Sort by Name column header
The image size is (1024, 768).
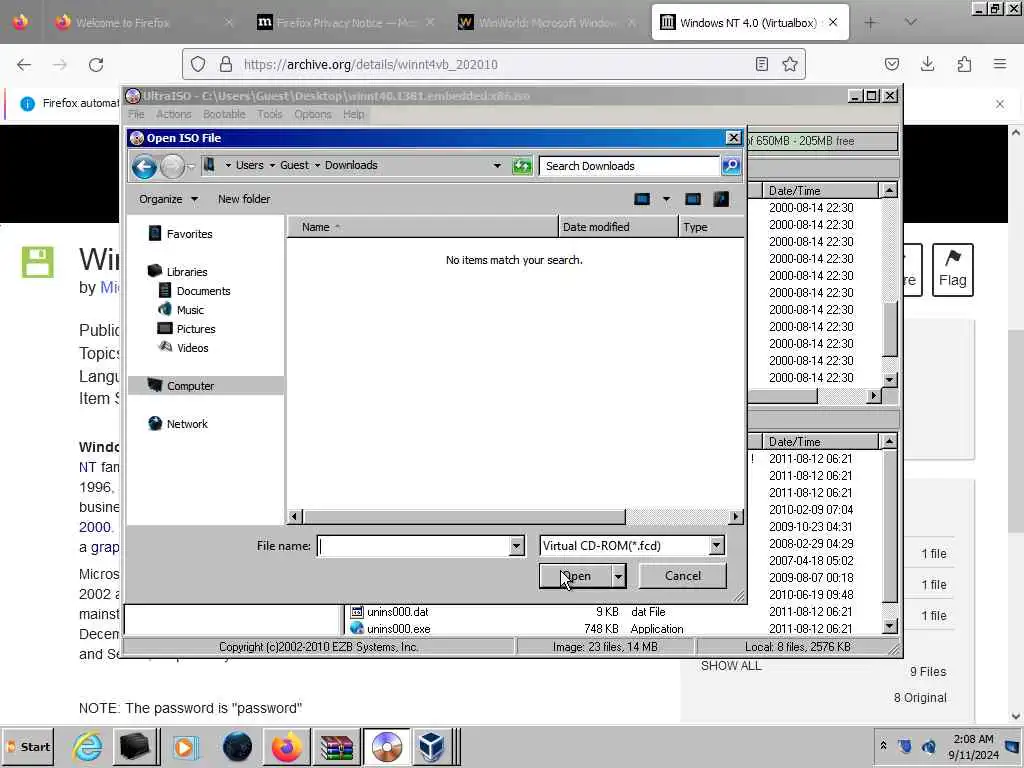point(423,227)
